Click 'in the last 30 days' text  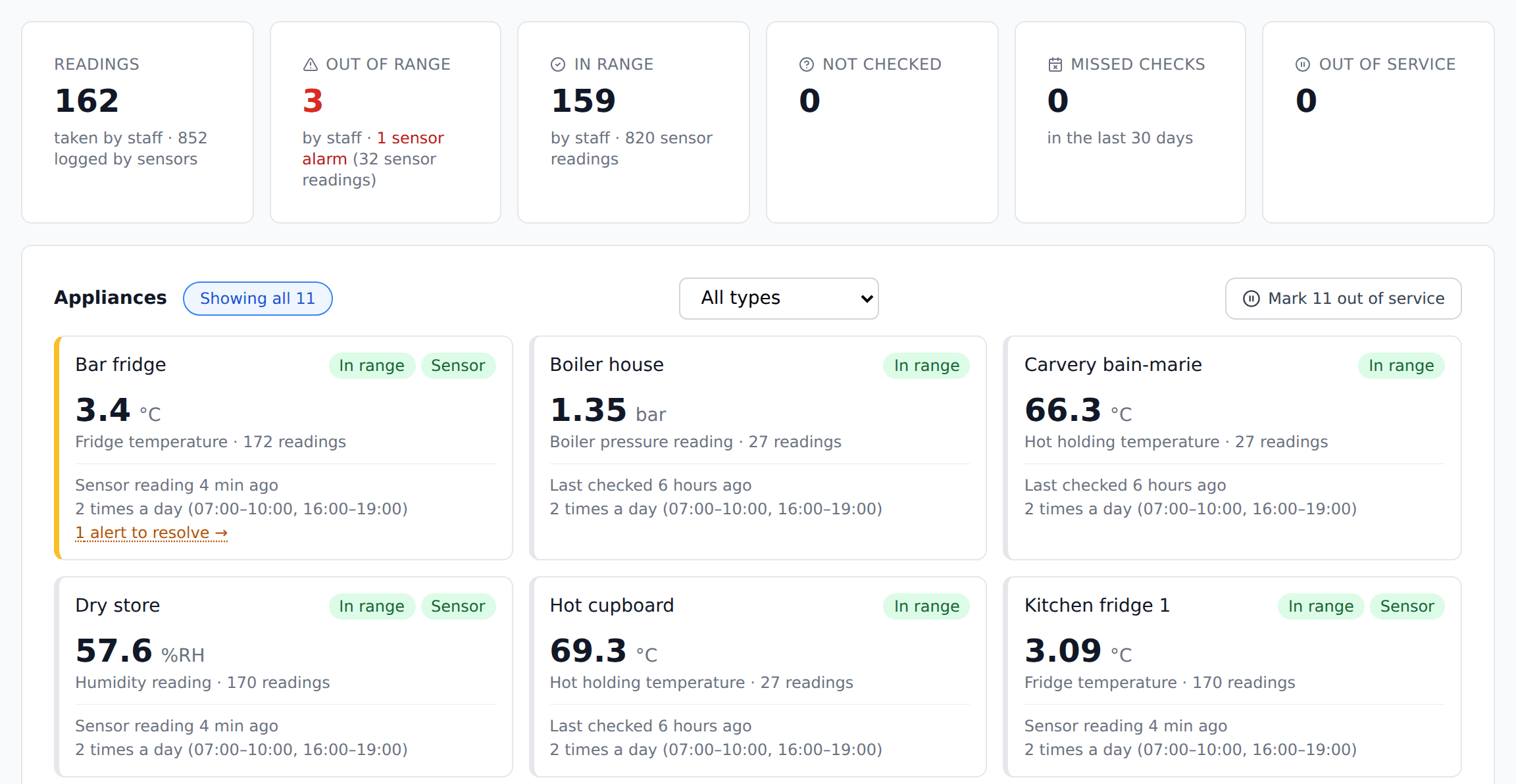[x=1120, y=138]
